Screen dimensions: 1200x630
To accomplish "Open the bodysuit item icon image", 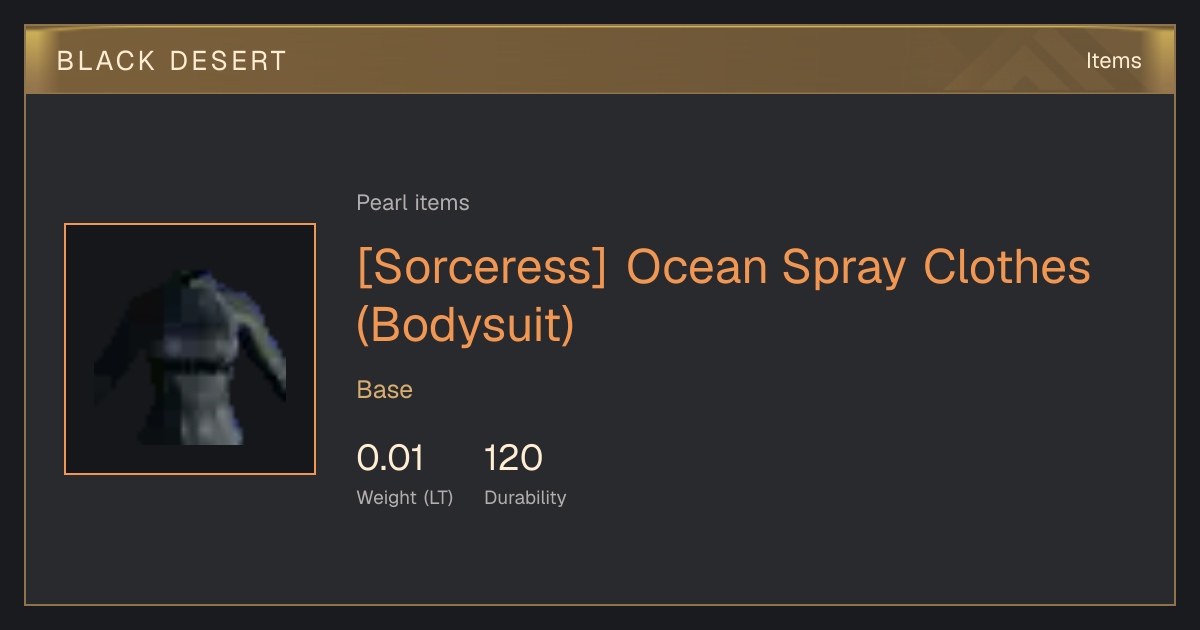I will pos(190,349).
